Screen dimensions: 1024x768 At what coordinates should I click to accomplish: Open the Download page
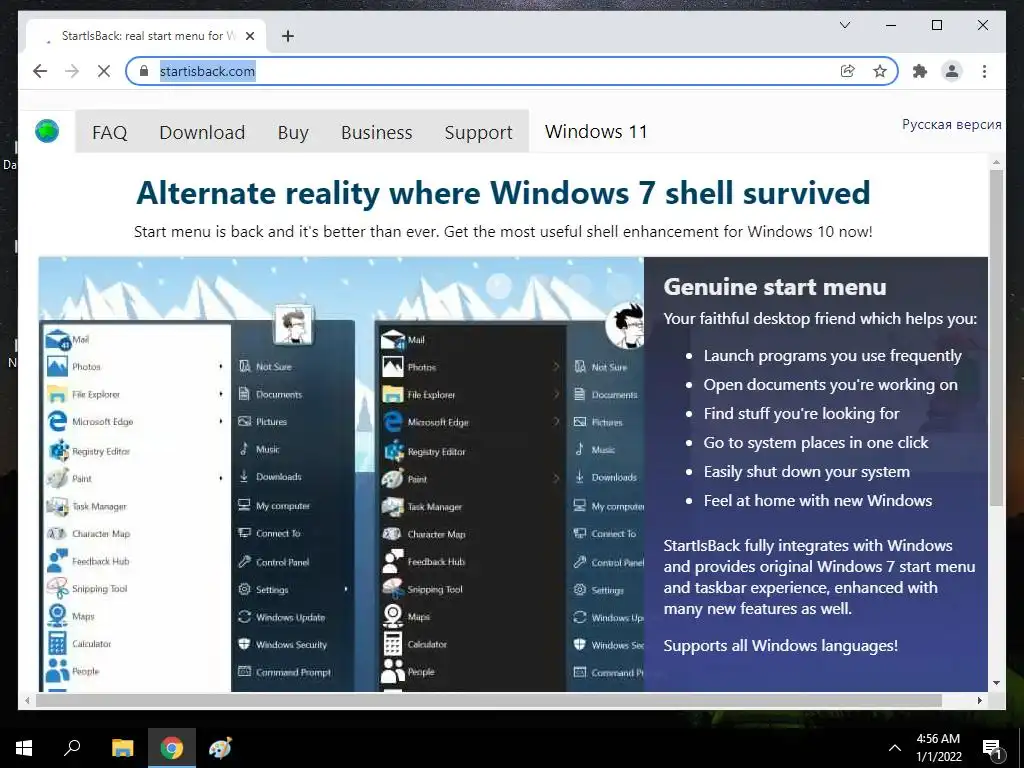tap(202, 132)
